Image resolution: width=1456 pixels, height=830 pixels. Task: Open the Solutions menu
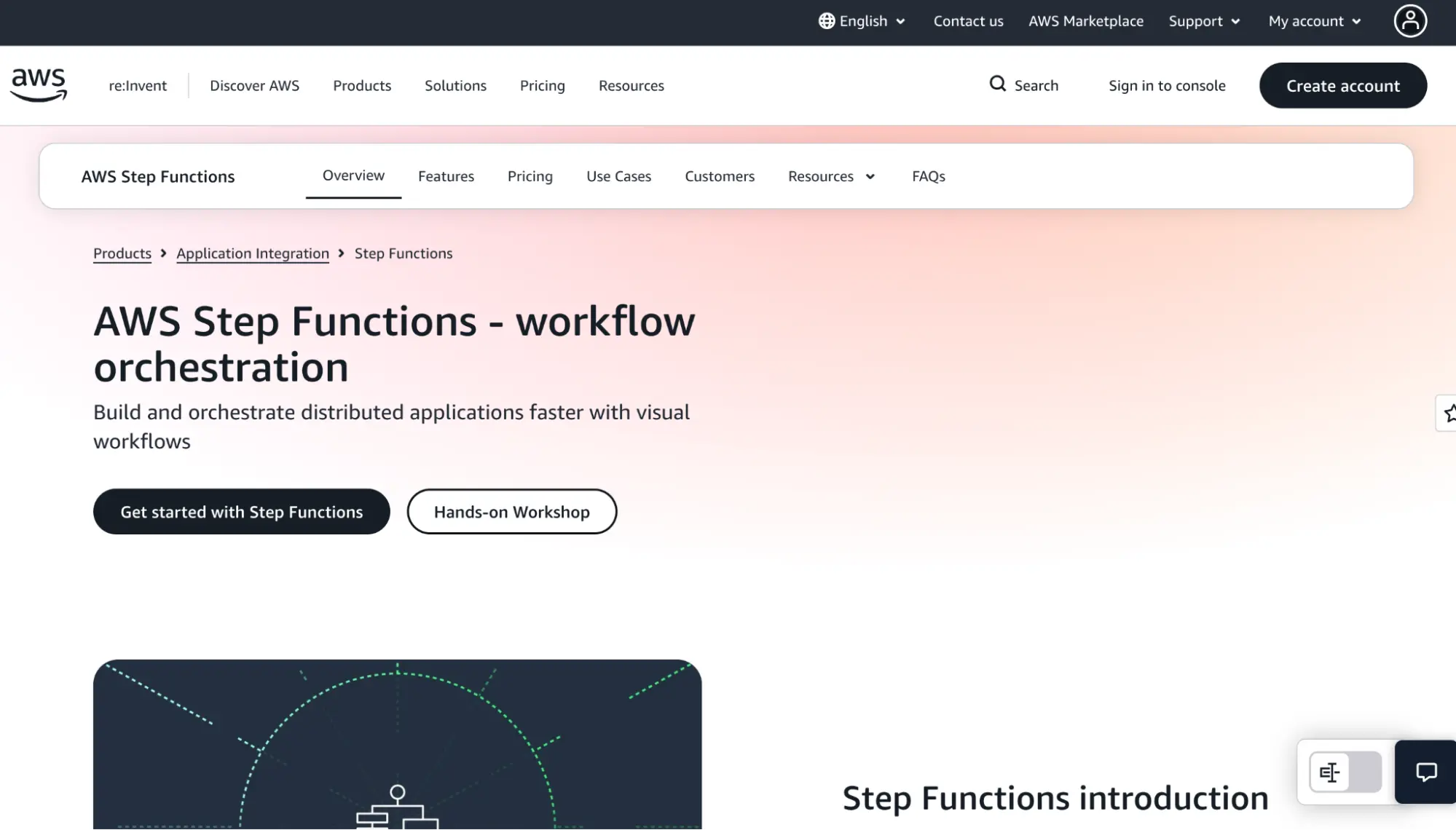(455, 85)
